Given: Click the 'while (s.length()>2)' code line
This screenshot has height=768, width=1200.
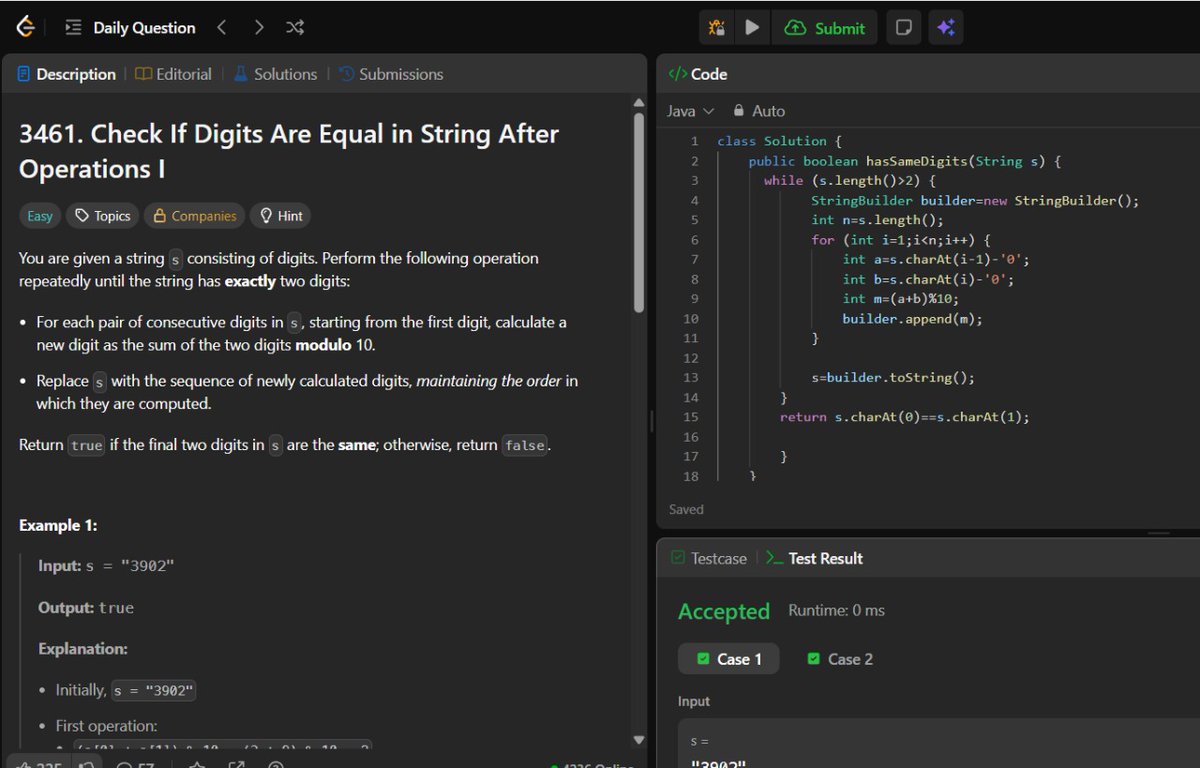Looking at the screenshot, I should coord(849,180).
